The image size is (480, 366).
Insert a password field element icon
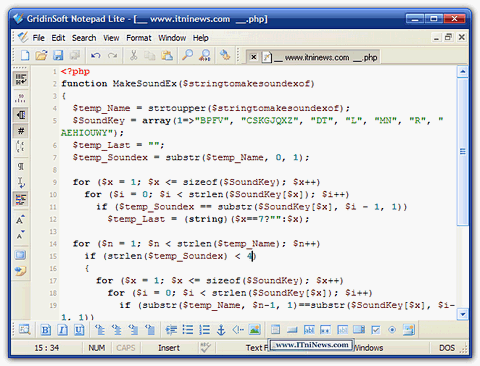[x=325, y=330]
